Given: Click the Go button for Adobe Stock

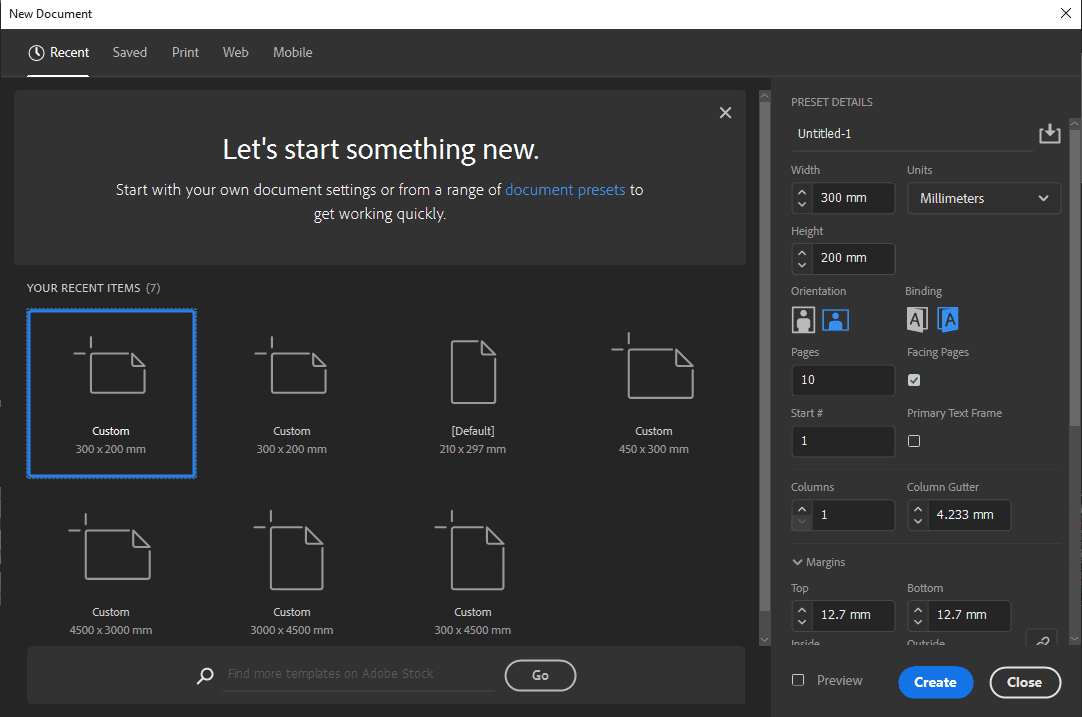Looking at the screenshot, I should 540,675.
